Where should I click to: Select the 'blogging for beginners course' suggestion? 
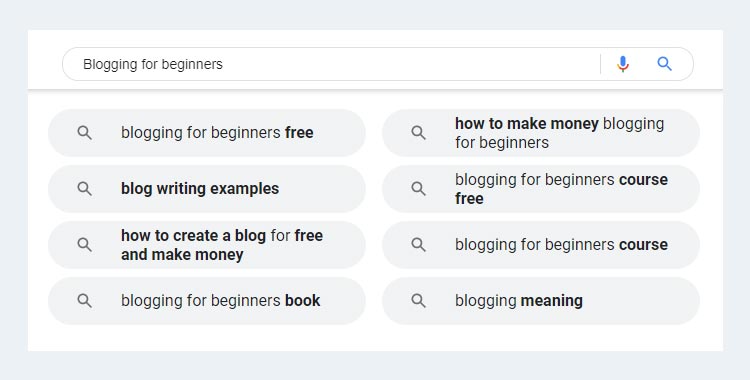[x=541, y=245]
